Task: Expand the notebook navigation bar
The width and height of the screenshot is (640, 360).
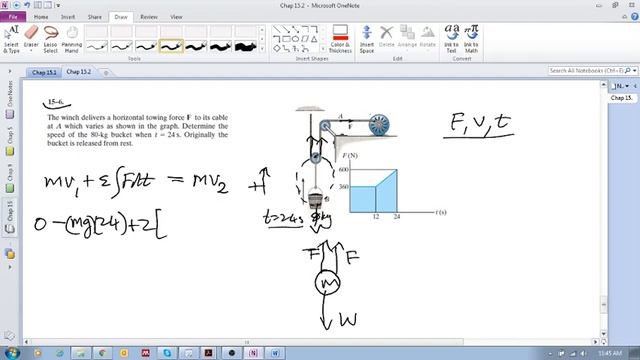Action: (10, 71)
